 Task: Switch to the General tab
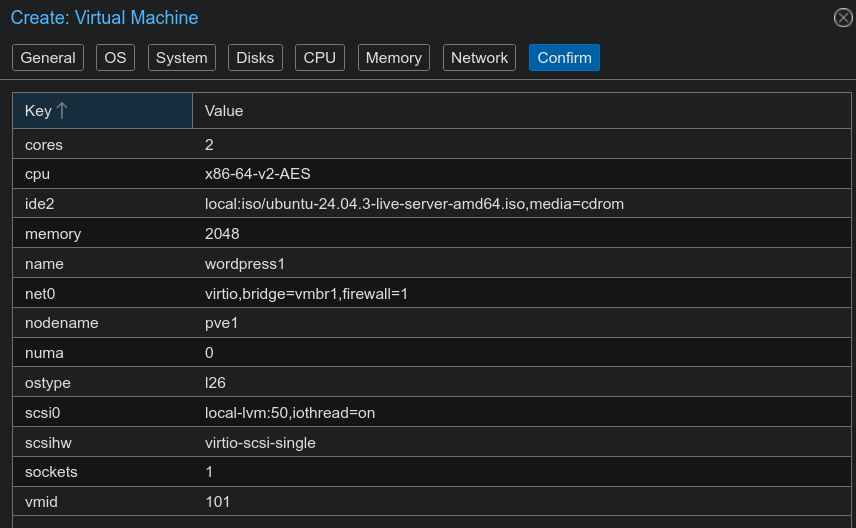(48, 58)
